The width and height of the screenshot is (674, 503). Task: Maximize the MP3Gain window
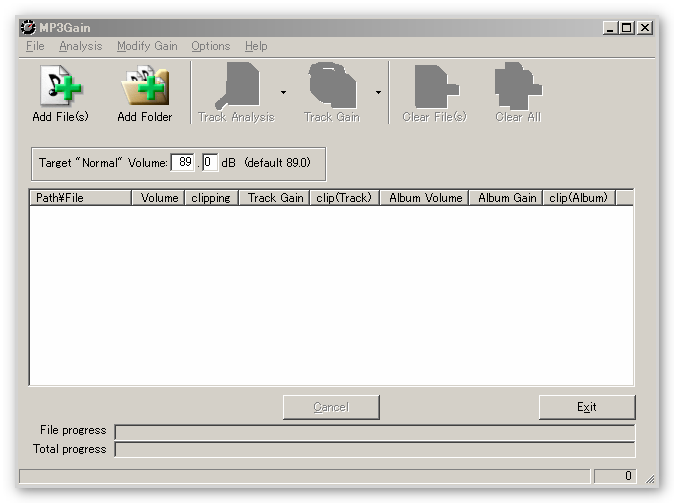tap(627, 28)
